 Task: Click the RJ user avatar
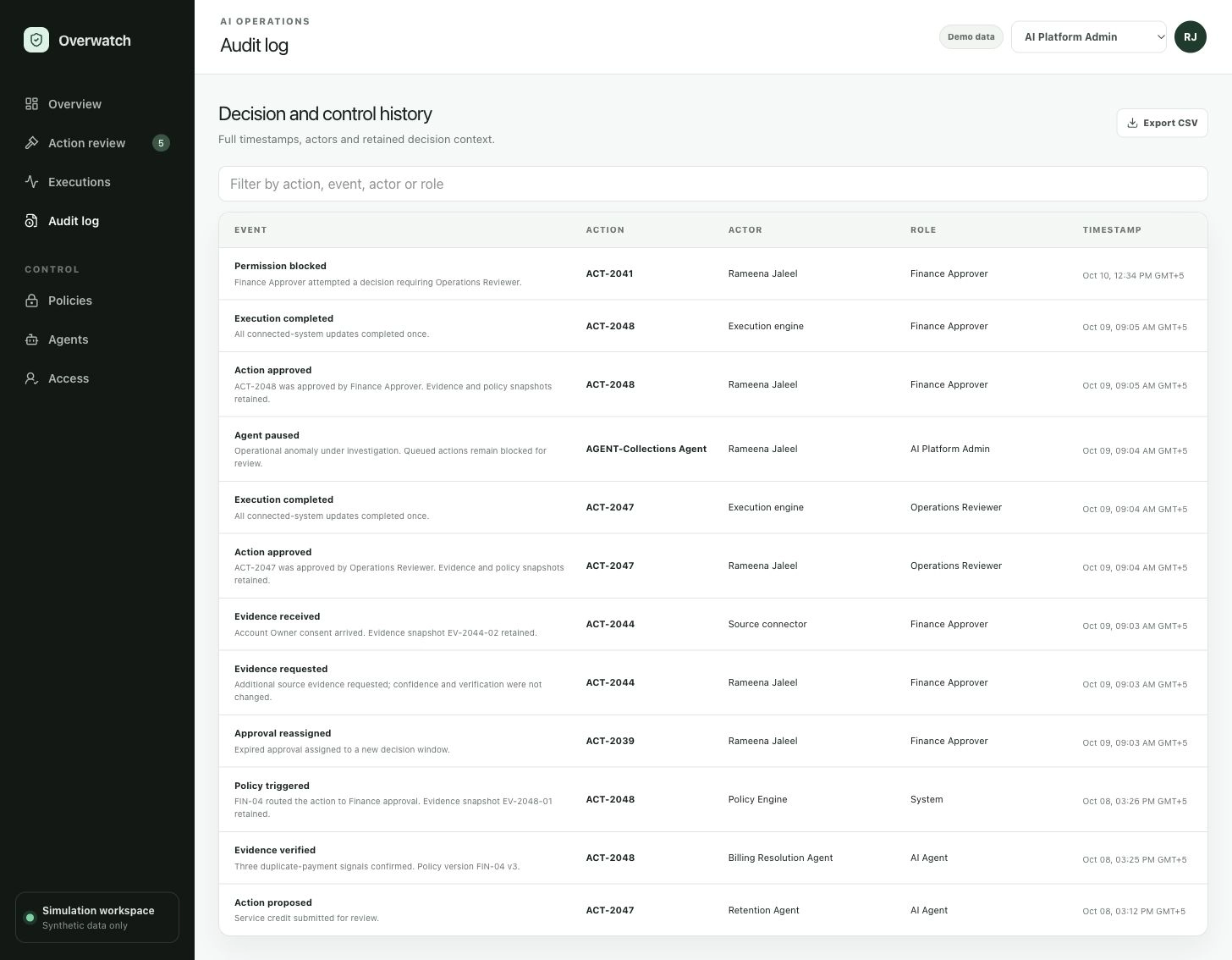[1191, 36]
